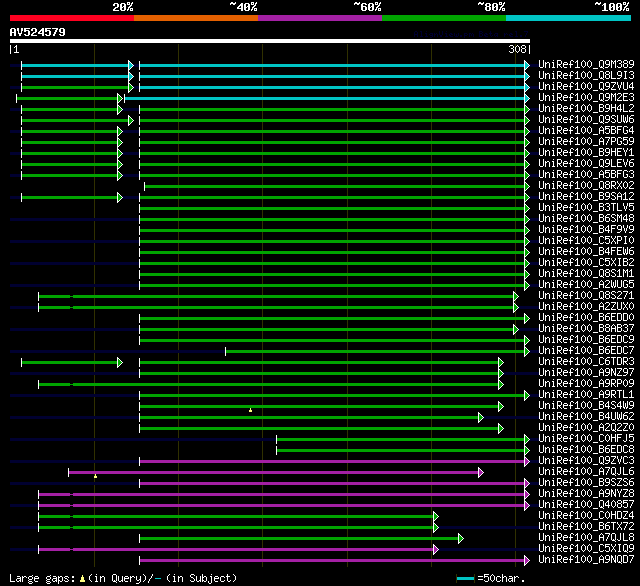Click the cyan ~100% identity legend segment
Image resolution: width=640 pixels, height=586 pixels.
click(x=569, y=18)
